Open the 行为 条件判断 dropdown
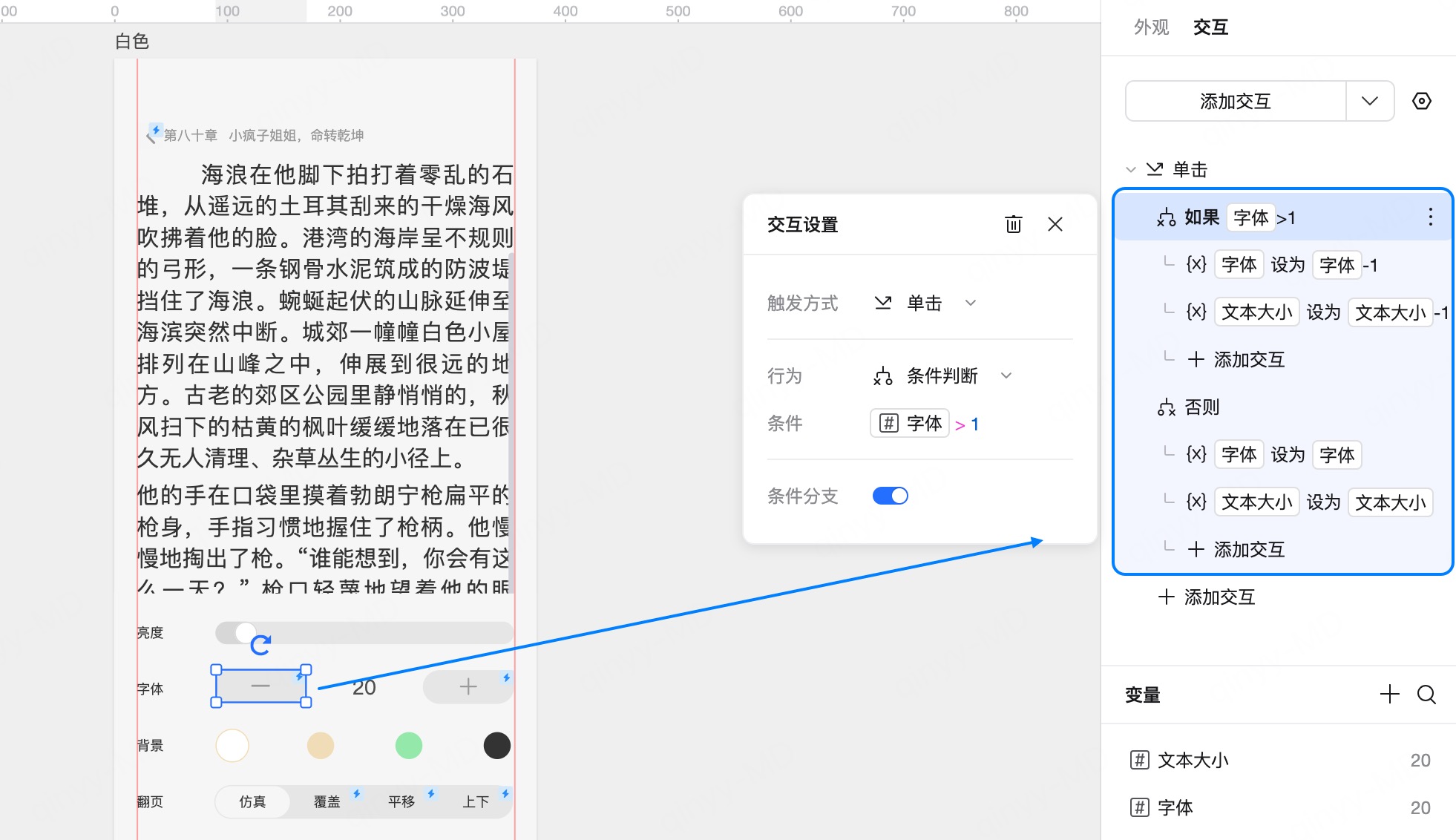The width and height of the screenshot is (1456, 840). point(942,375)
